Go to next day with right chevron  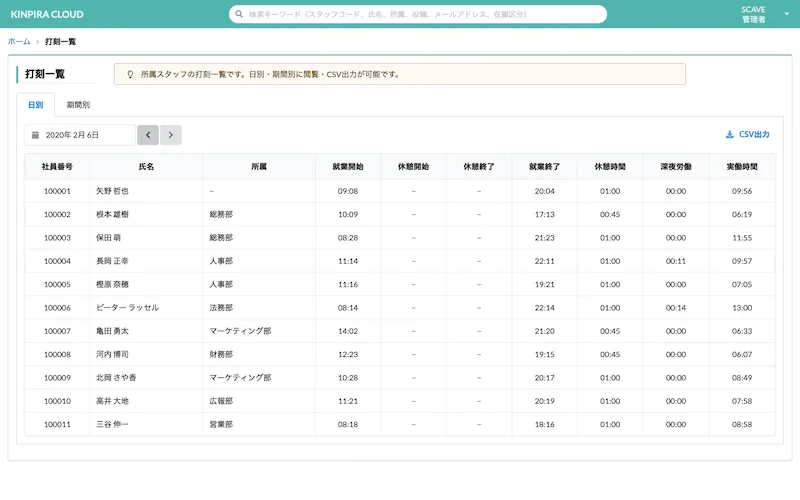(171, 135)
